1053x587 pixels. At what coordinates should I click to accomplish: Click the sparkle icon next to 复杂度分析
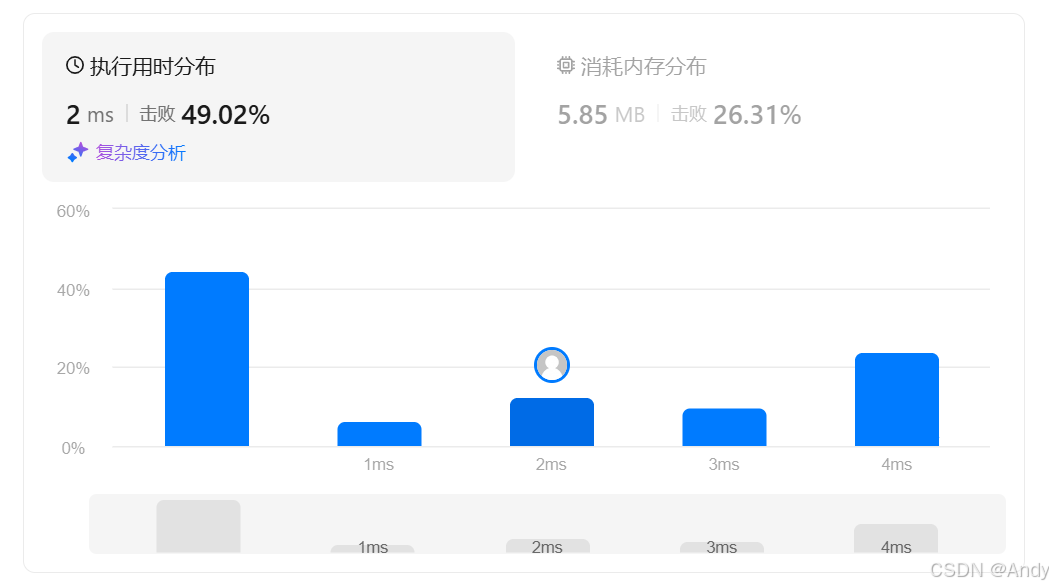click(x=78, y=152)
